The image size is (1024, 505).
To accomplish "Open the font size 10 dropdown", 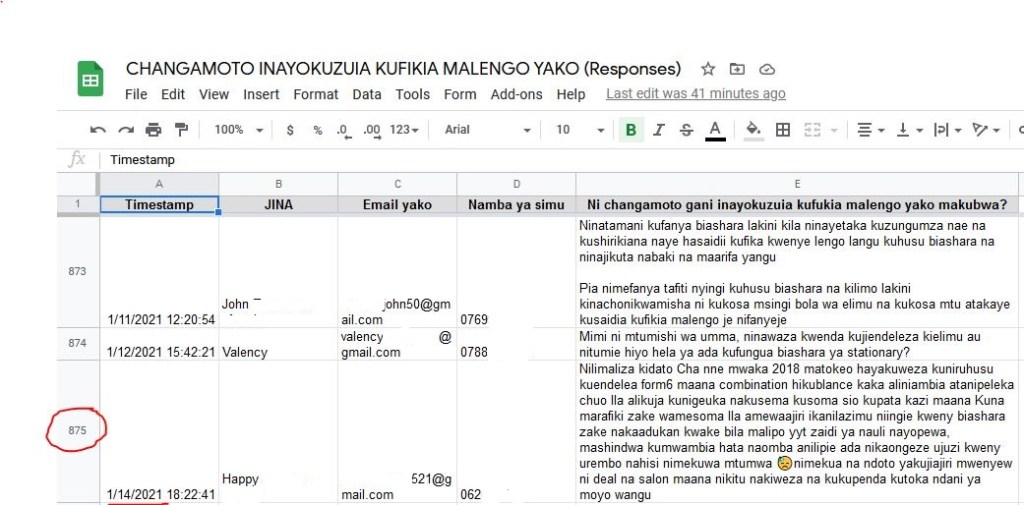I will tap(580, 130).
